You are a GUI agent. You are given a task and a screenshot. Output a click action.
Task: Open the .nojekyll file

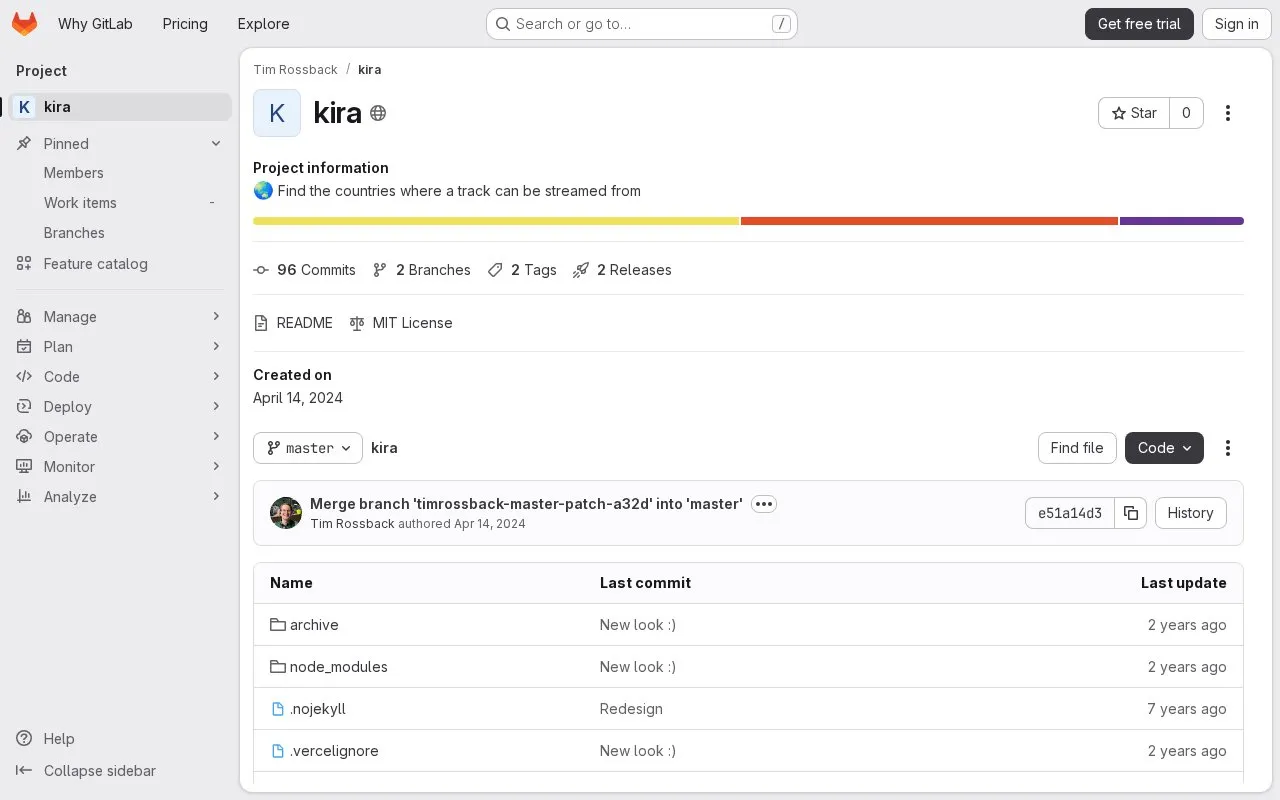click(x=318, y=709)
